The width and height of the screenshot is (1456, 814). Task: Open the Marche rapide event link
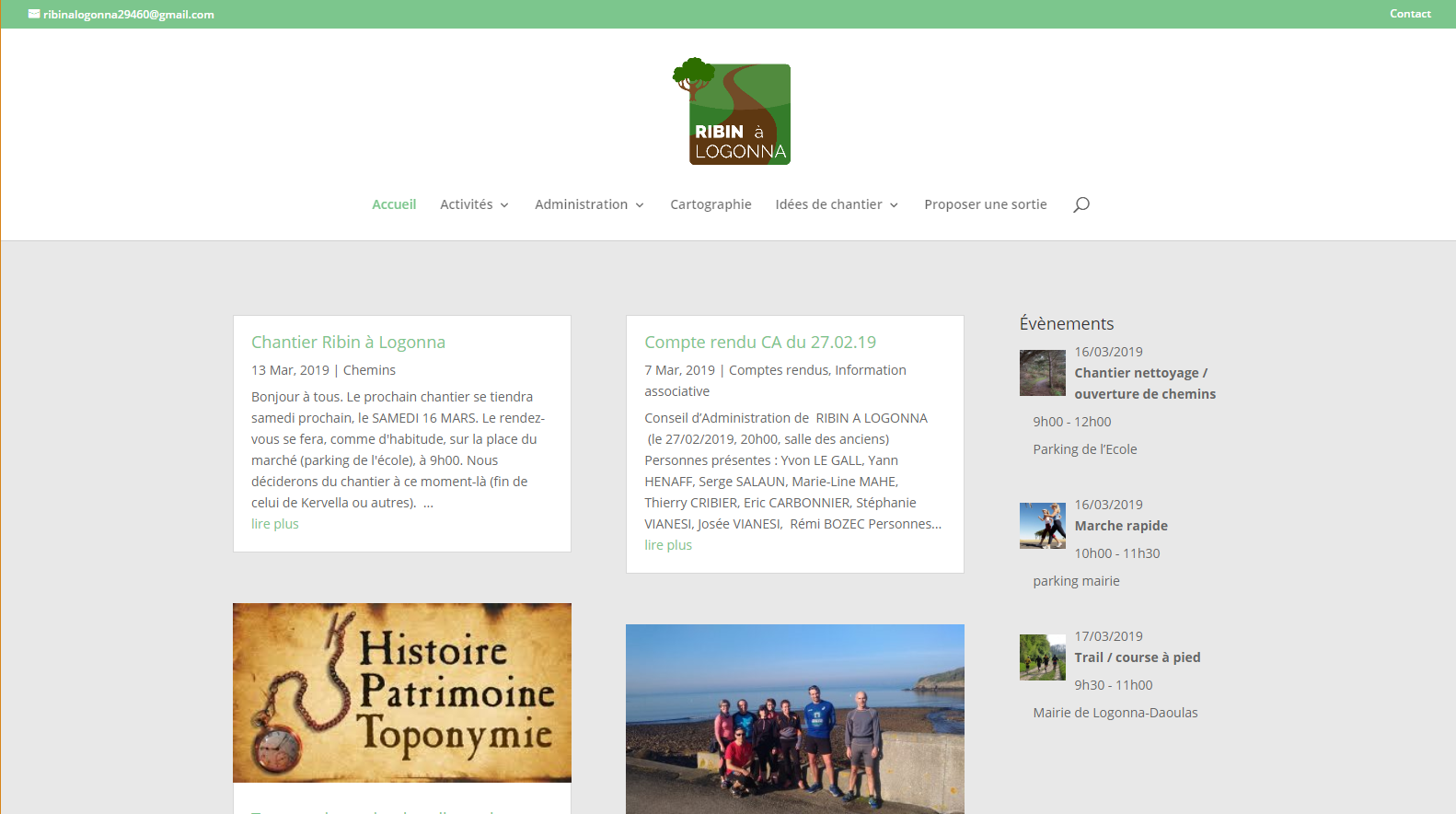pos(1121,526)
